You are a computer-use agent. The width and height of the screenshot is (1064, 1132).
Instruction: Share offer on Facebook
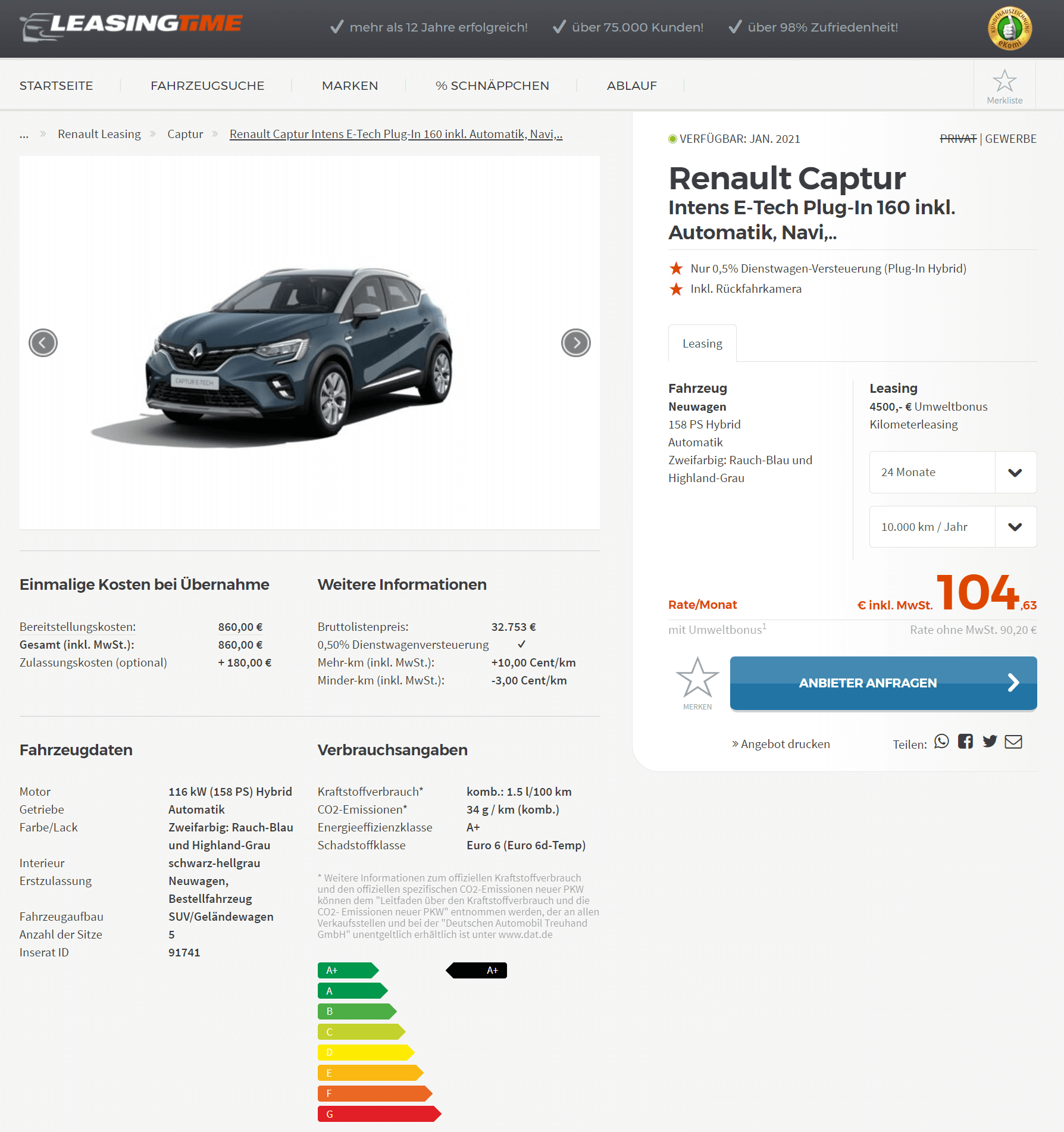[965, 742]
